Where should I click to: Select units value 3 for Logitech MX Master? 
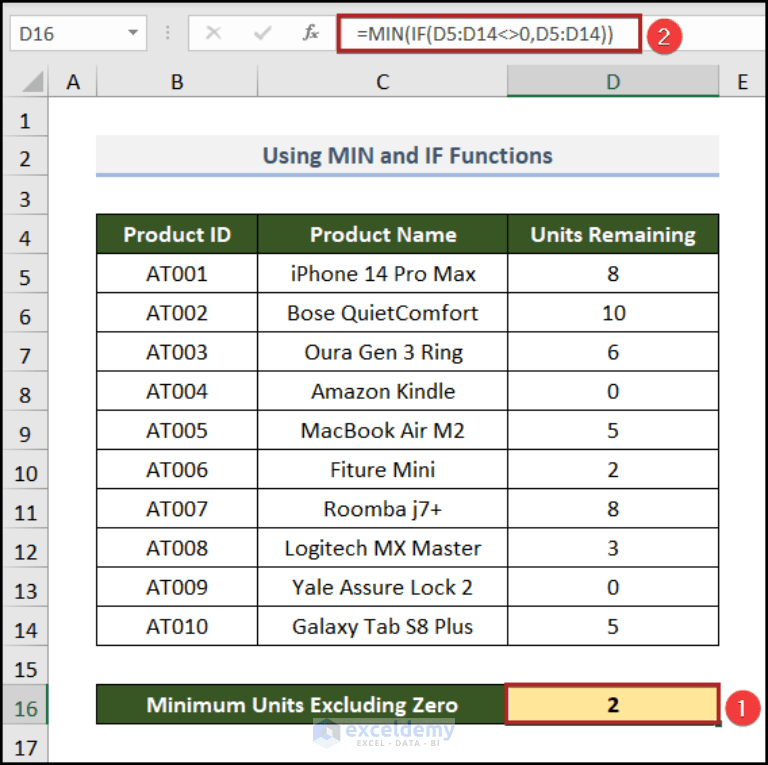pos(613,548)
